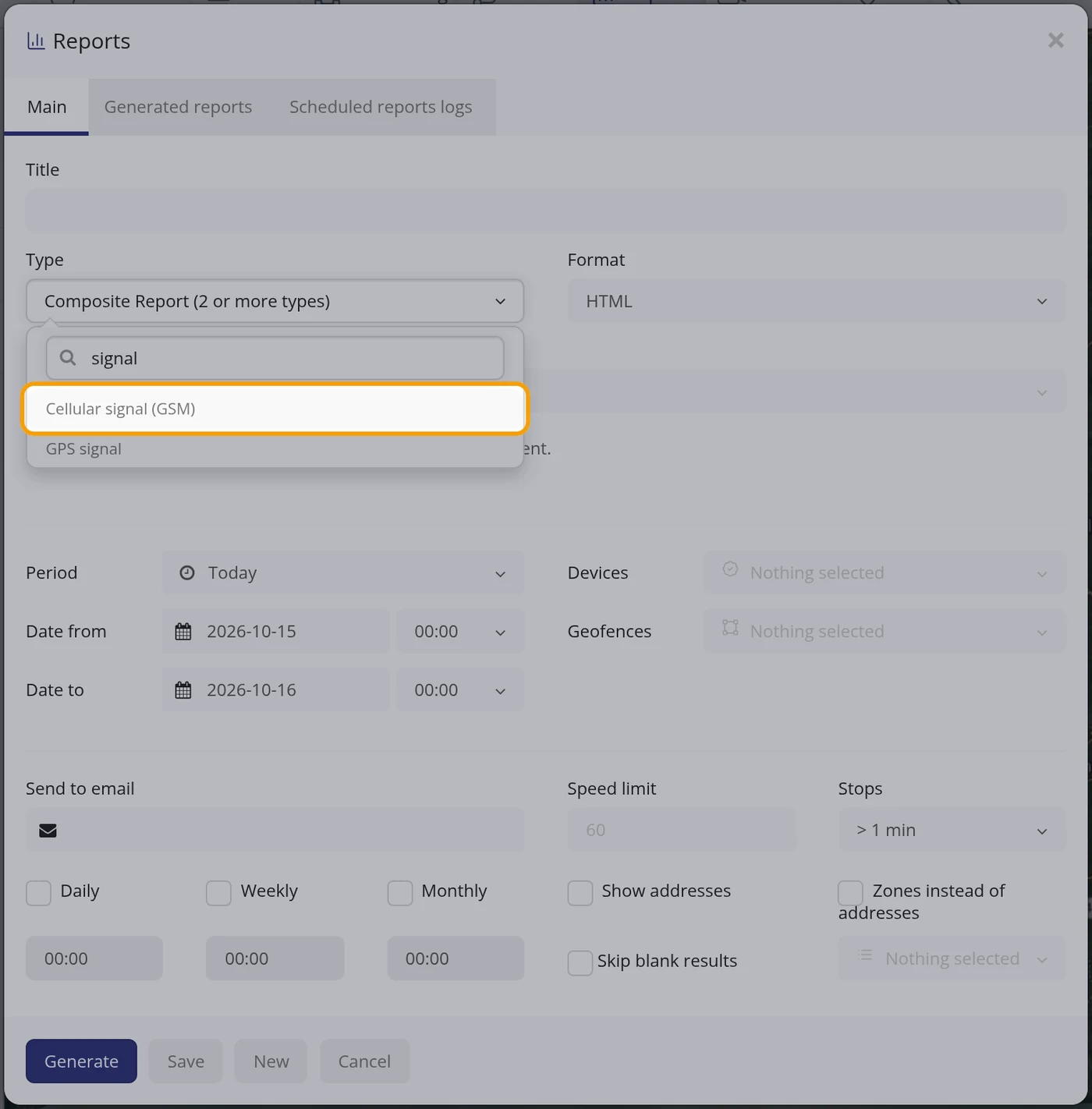Open the Scheduled reports logs tab
Viewport: 1092px width, 1109px height.
(x=381, y=107)
